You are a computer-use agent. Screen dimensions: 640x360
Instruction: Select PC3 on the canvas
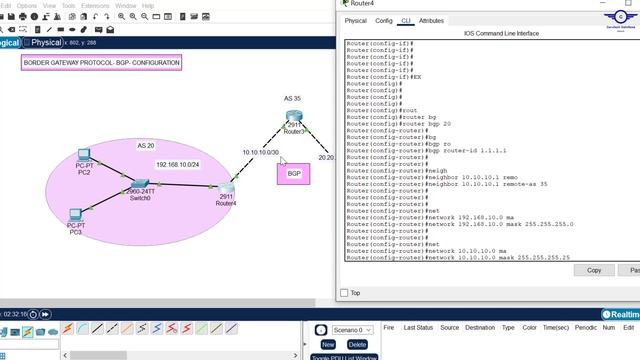tap(76, 215)
